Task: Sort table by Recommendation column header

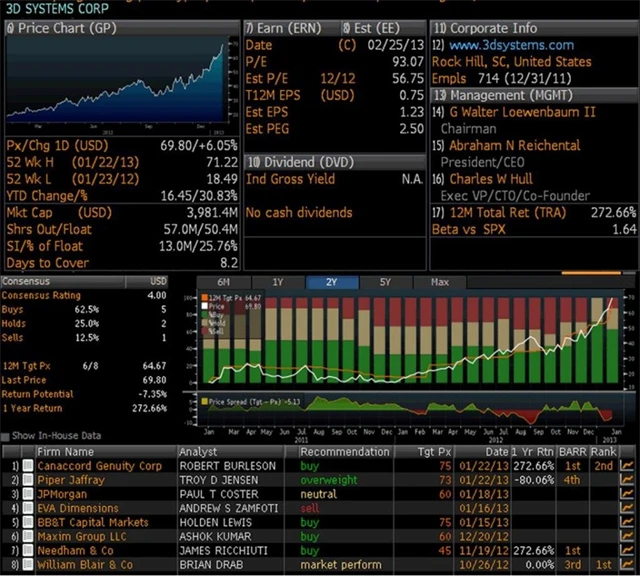Action: pyautogui.click(x=346, y=451)
